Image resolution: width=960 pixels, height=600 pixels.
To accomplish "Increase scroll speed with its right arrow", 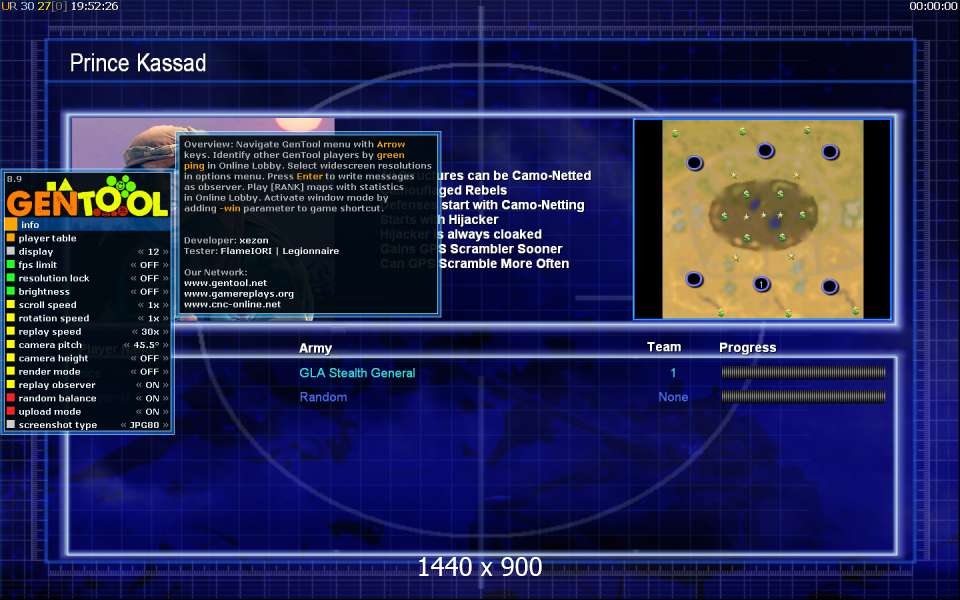I will (x=165, y=305).
